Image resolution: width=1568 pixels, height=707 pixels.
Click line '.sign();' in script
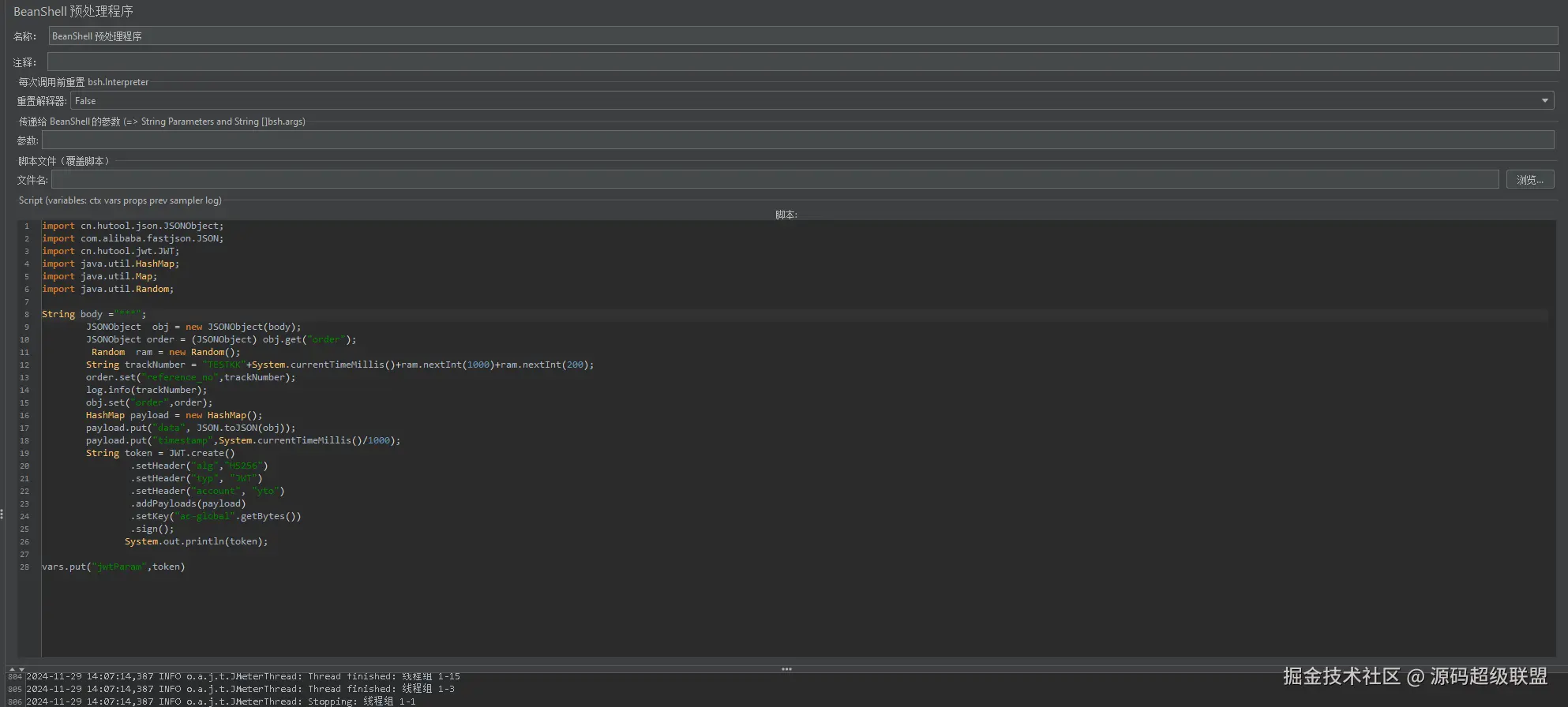point(152,529)
